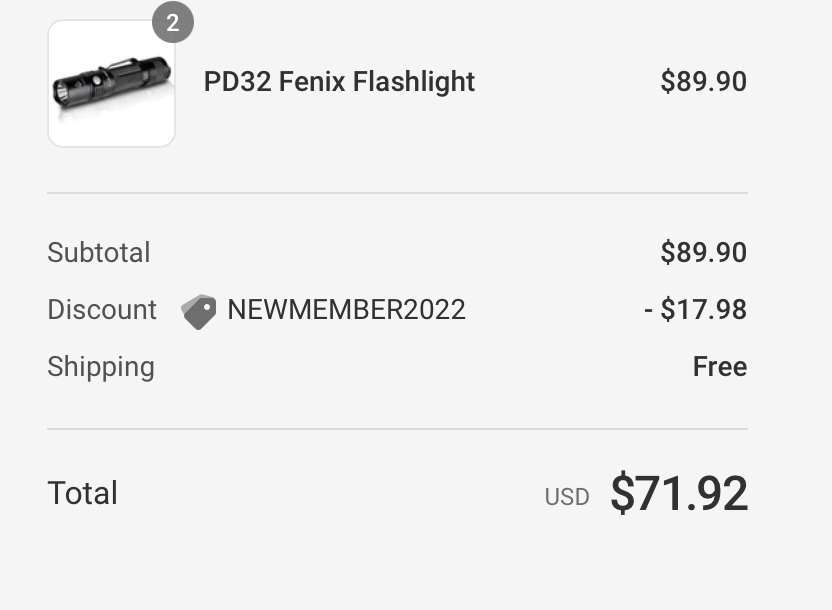Click the product price in the item row
The width and height of the screenshot is (832, 610).
pos(703,82)
